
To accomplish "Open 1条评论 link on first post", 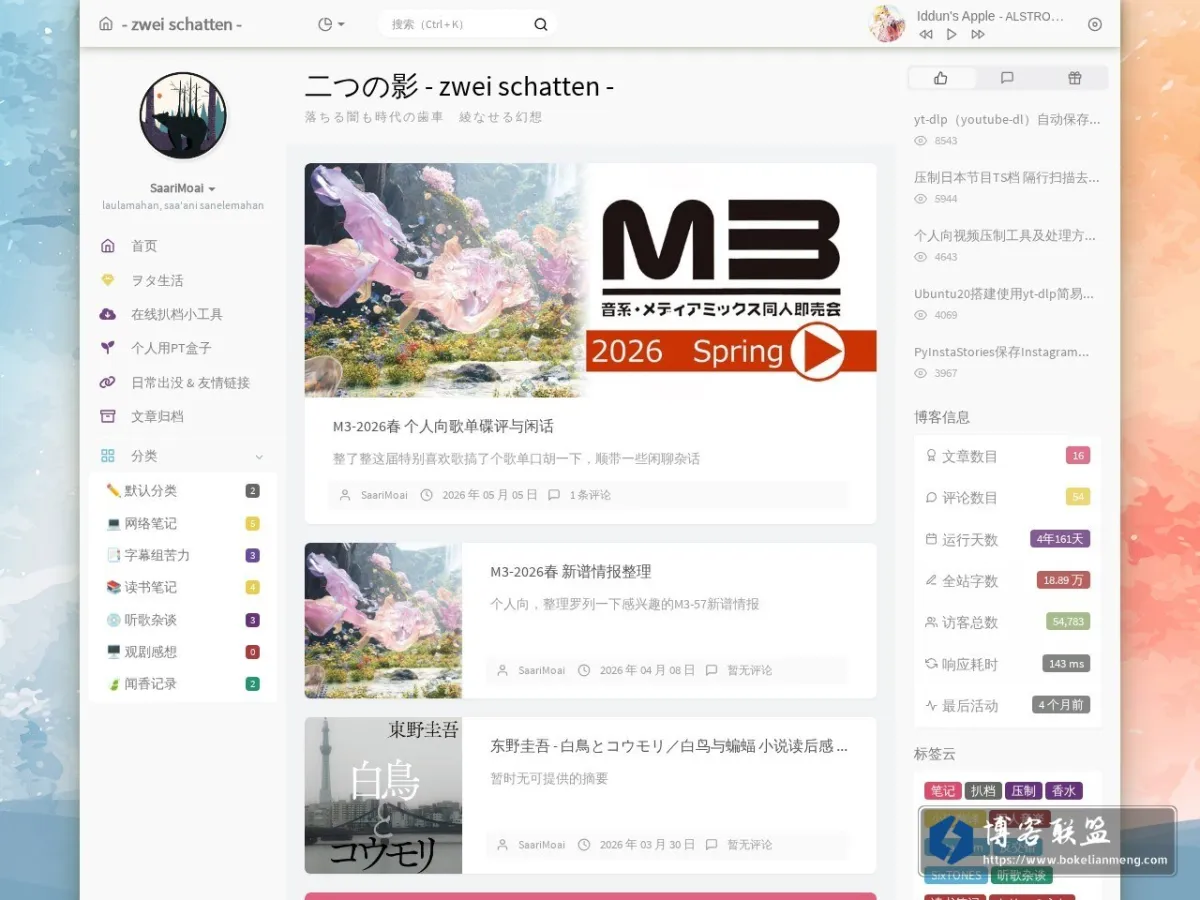I will (590, 495).
